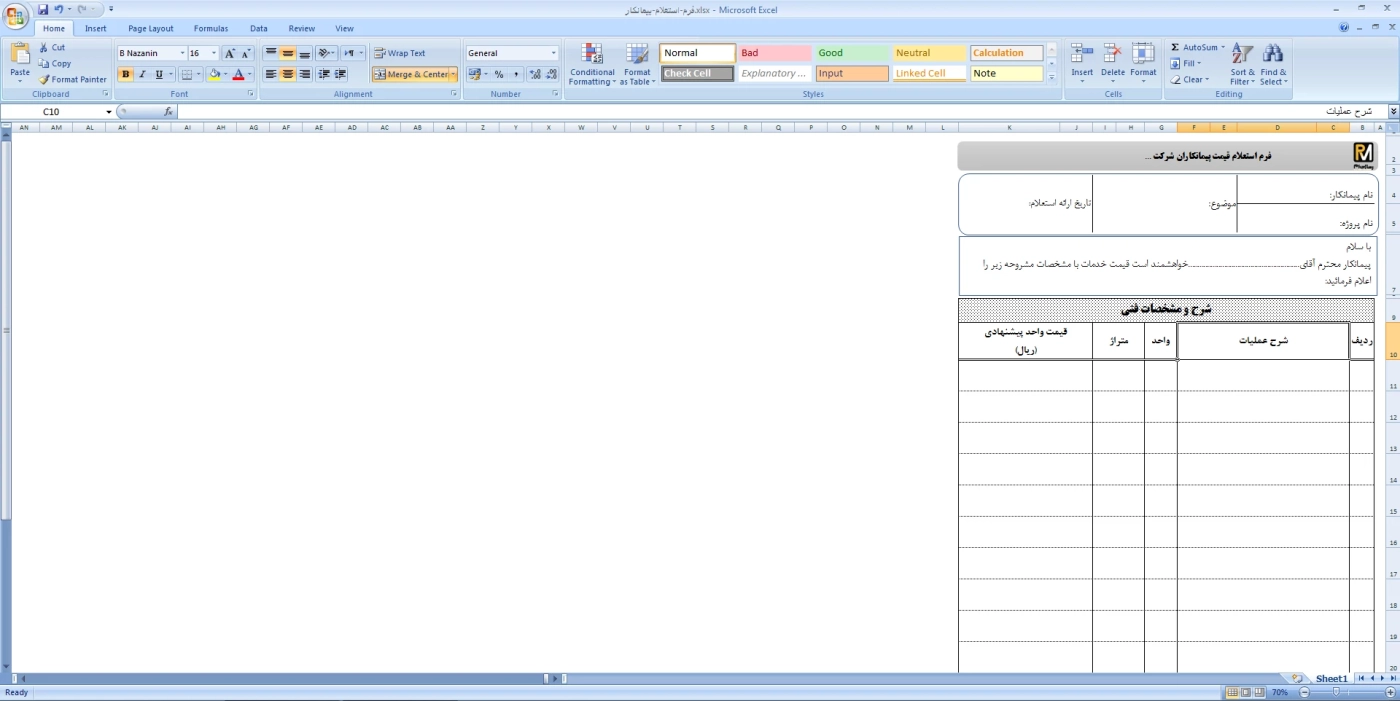The image size is (1400, 701).
Task: Align text to the left
Action: tap(271, 74)
